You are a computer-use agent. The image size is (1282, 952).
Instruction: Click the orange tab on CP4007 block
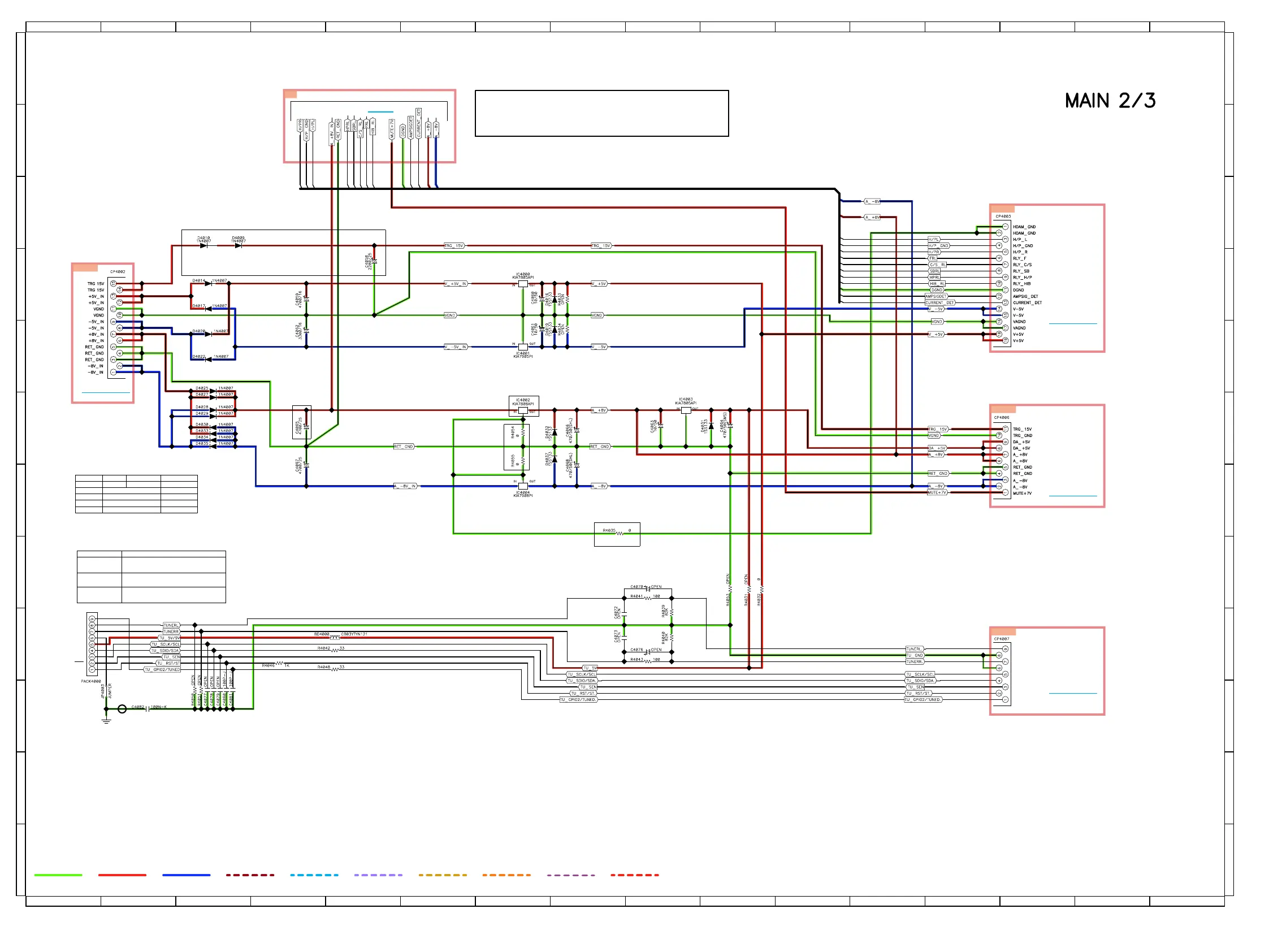[x=1003, y=631]
